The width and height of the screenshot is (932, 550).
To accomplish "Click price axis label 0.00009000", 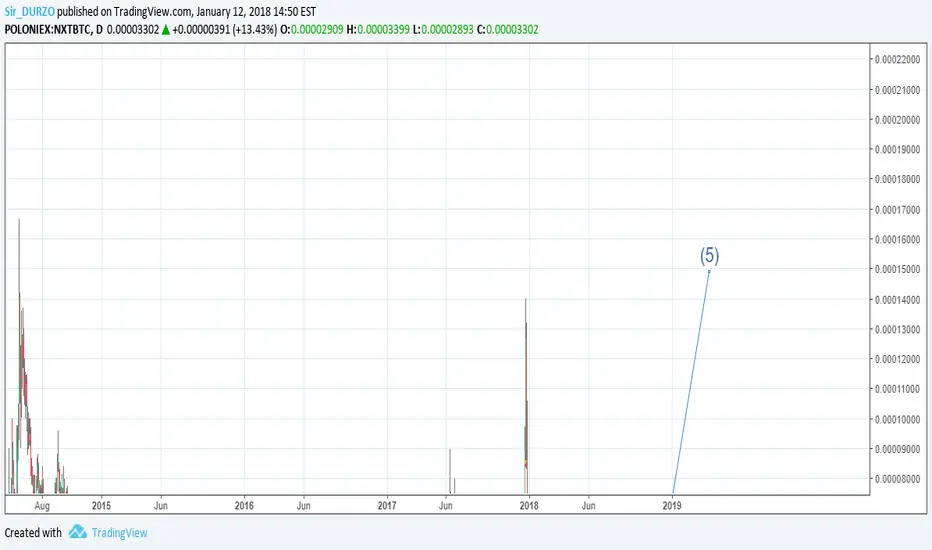I will pyautogui.click(x=898, y=448).
